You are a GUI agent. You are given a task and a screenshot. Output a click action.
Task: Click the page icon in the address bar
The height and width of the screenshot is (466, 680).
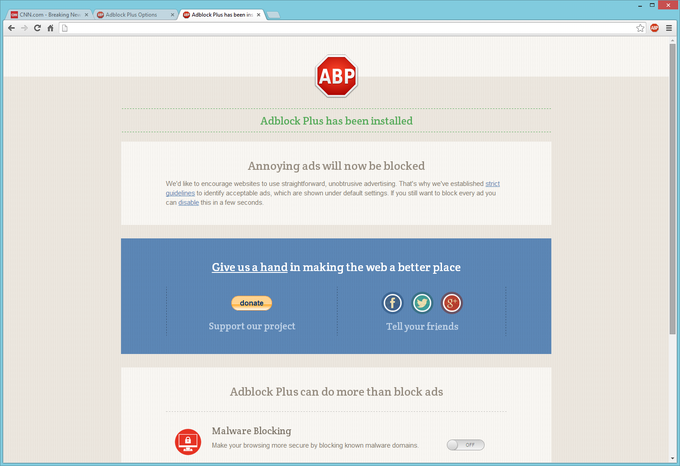point(65,28)
